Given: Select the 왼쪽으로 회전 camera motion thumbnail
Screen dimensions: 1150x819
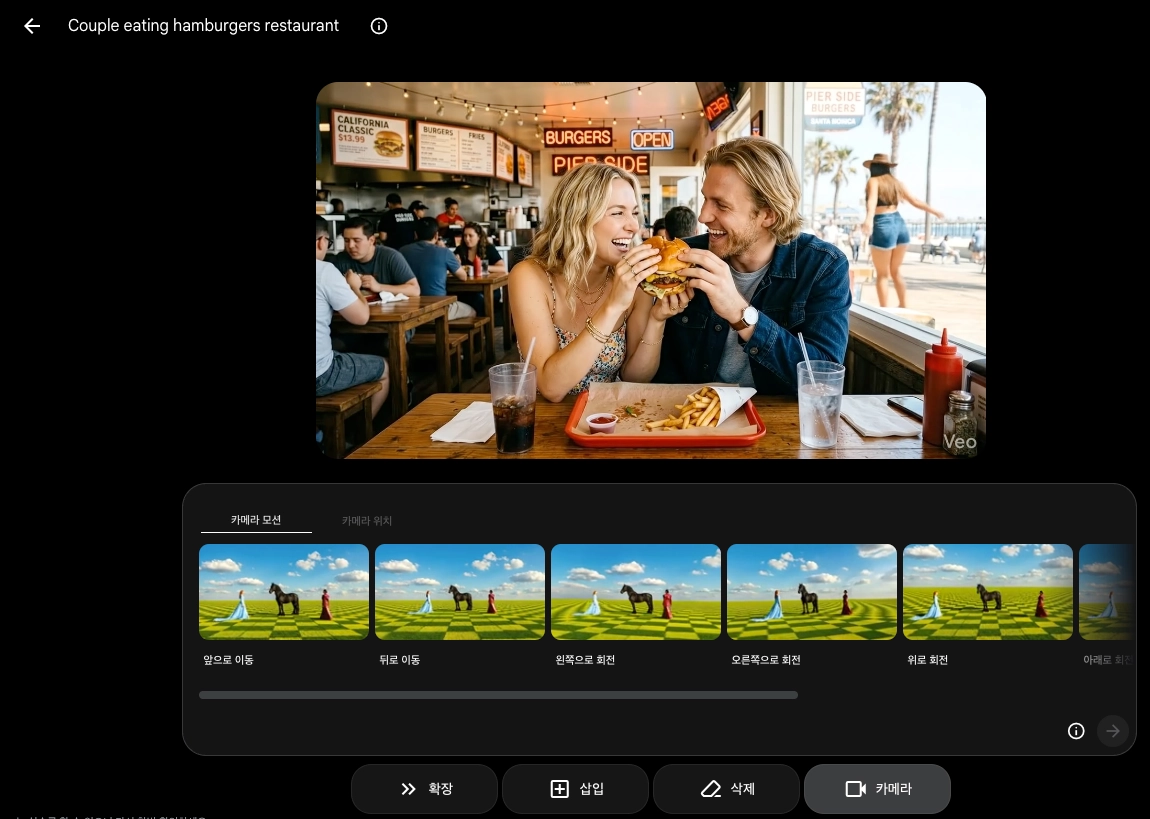Looking at the screenshot, I should click(636, 592).
